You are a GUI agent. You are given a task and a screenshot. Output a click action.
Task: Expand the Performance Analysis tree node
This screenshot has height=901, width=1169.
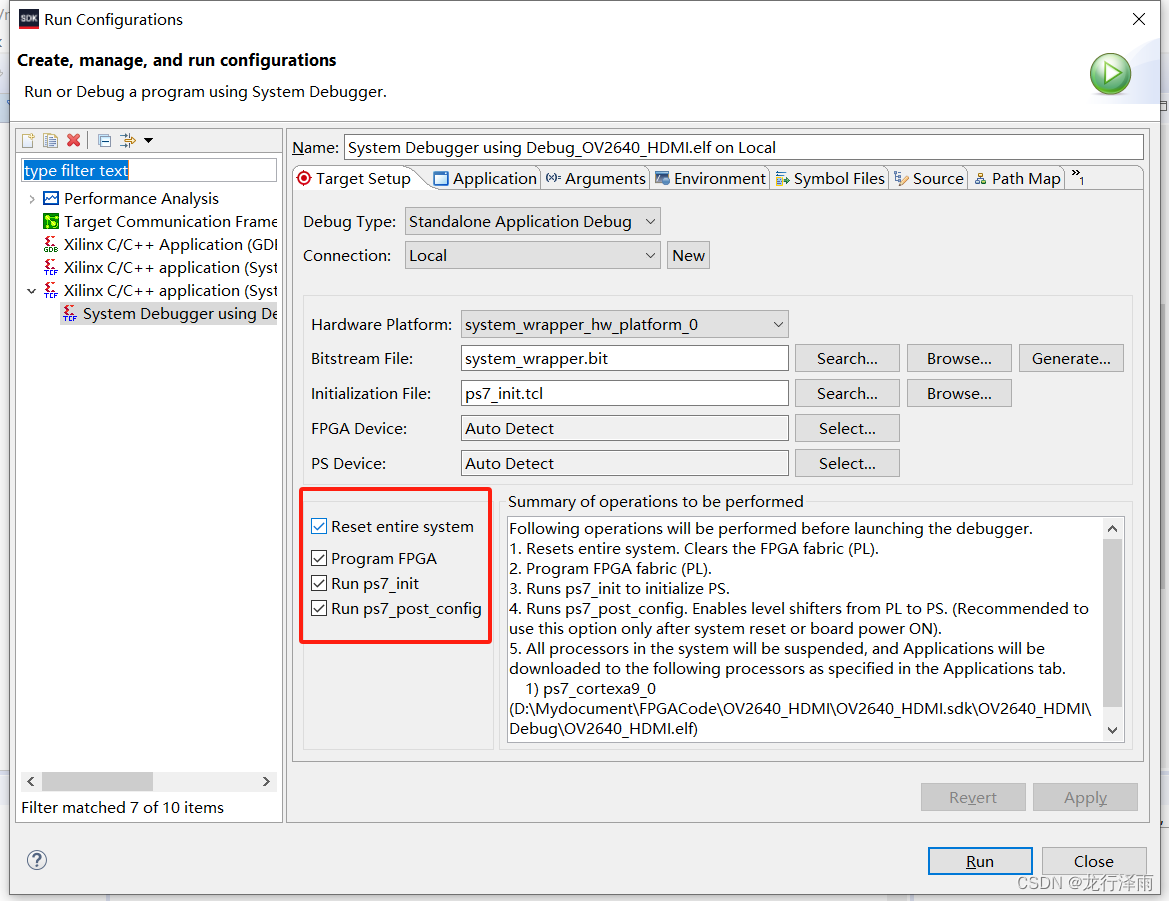point(31,199)
